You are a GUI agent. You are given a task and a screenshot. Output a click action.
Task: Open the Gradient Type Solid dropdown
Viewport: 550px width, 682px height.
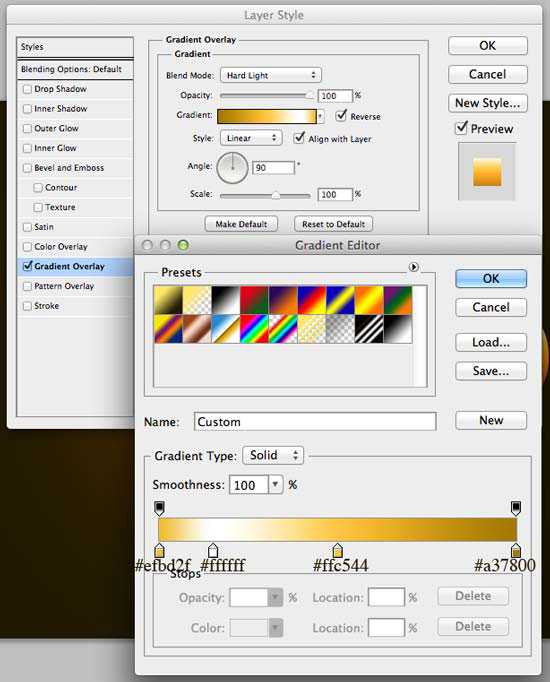[x=273, y=455]
